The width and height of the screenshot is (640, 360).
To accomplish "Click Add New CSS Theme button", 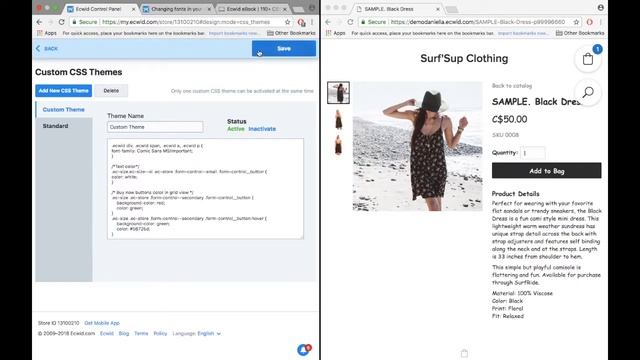I will (x=63, y=91).
